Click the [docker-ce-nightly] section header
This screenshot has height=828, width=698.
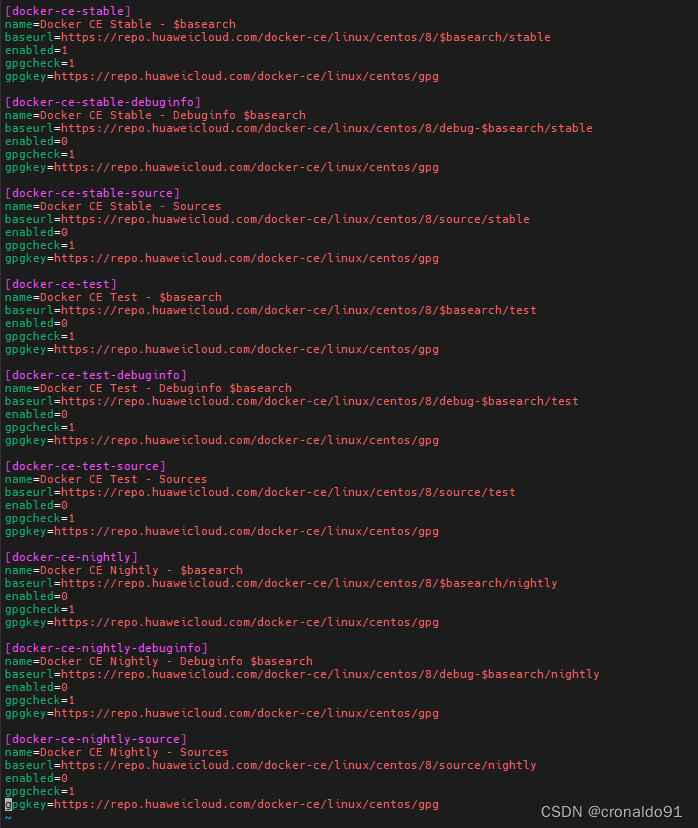point(71,557)
